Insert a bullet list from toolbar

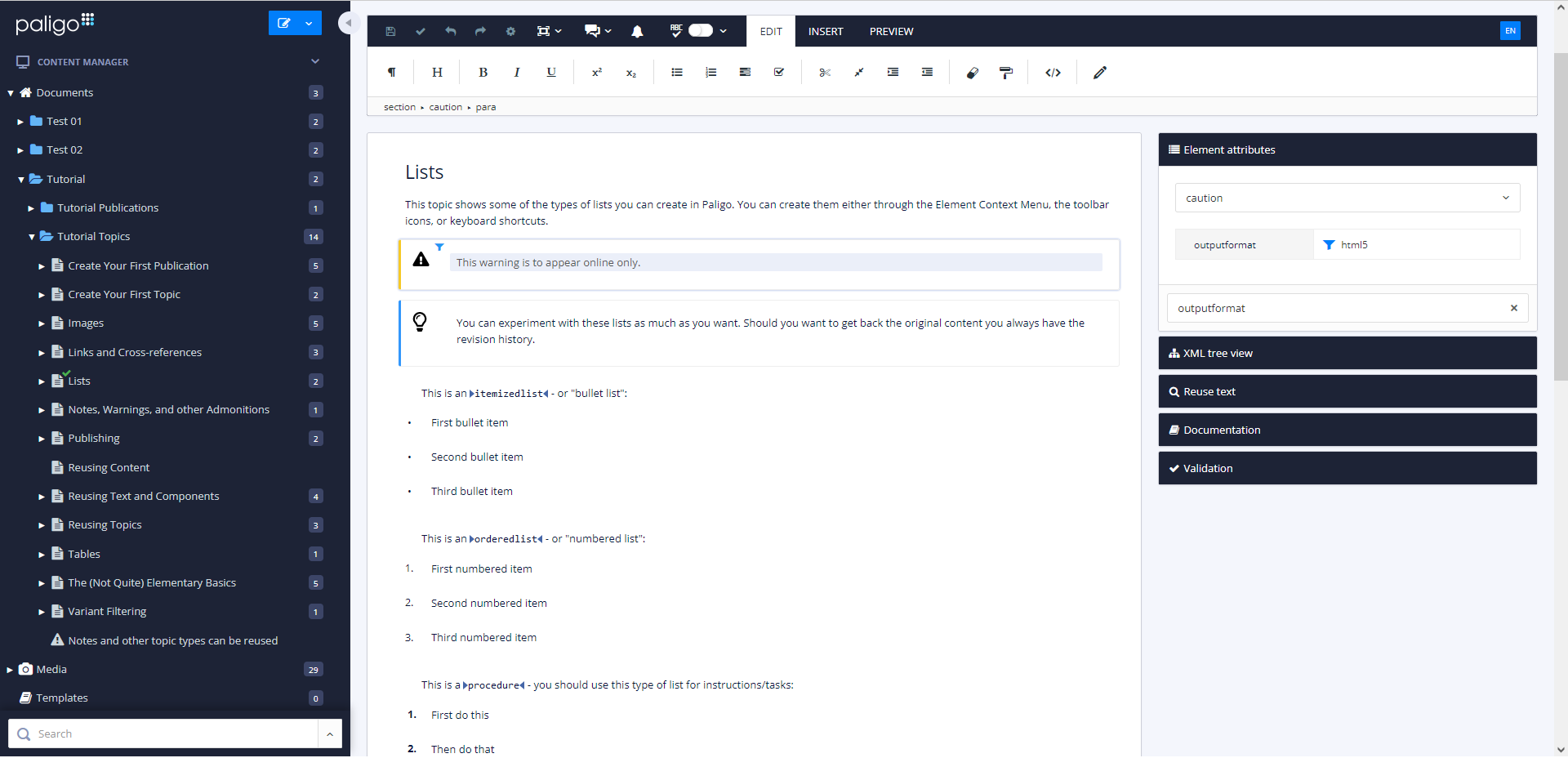click(677, 73)
